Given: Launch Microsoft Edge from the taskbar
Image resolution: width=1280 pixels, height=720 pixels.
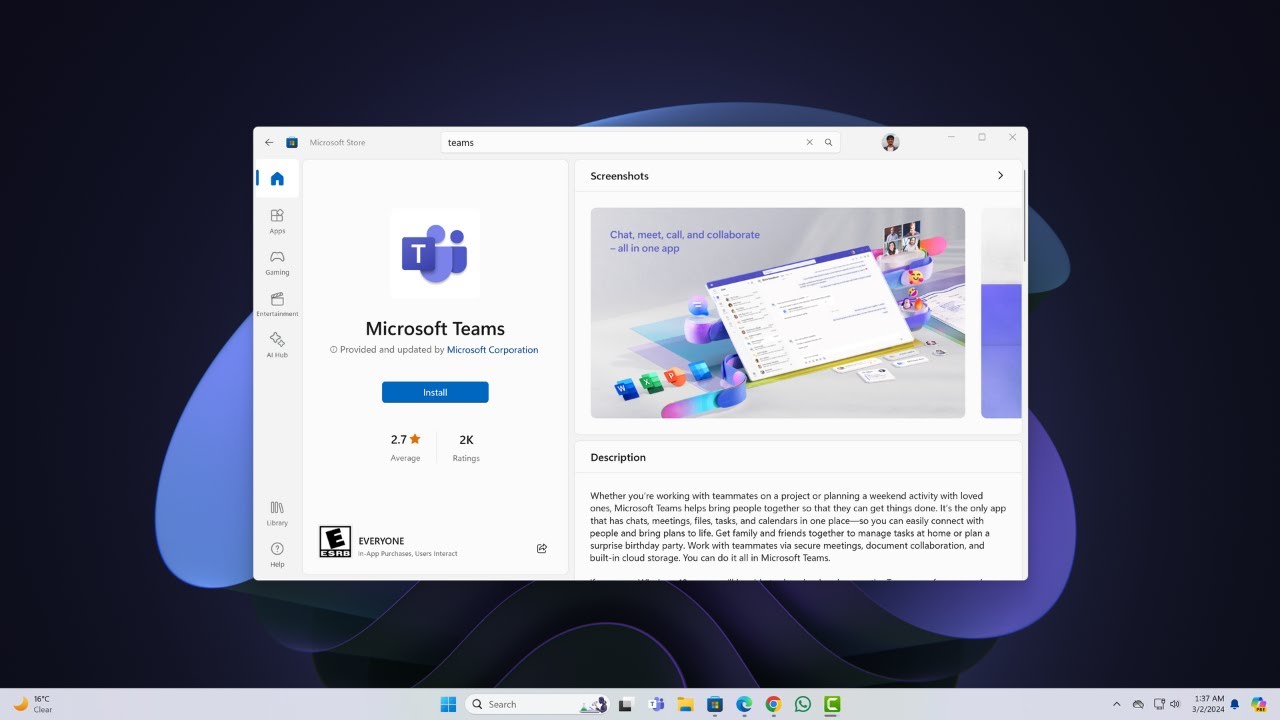Looking at the screenshot, I should pos(744,704).
